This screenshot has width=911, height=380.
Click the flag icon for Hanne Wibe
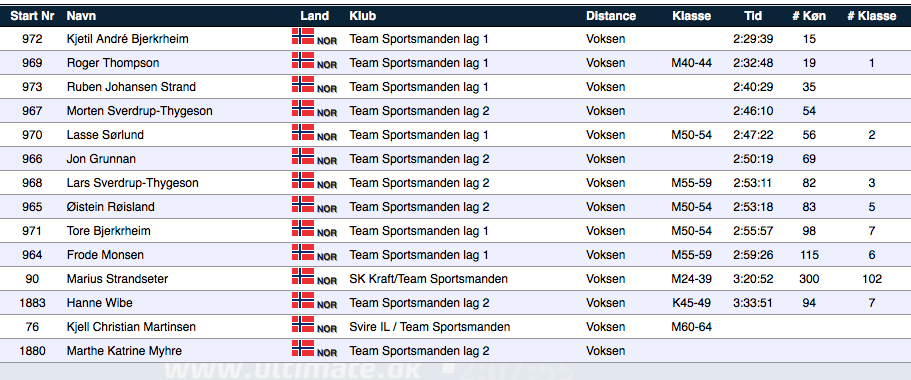303,300
